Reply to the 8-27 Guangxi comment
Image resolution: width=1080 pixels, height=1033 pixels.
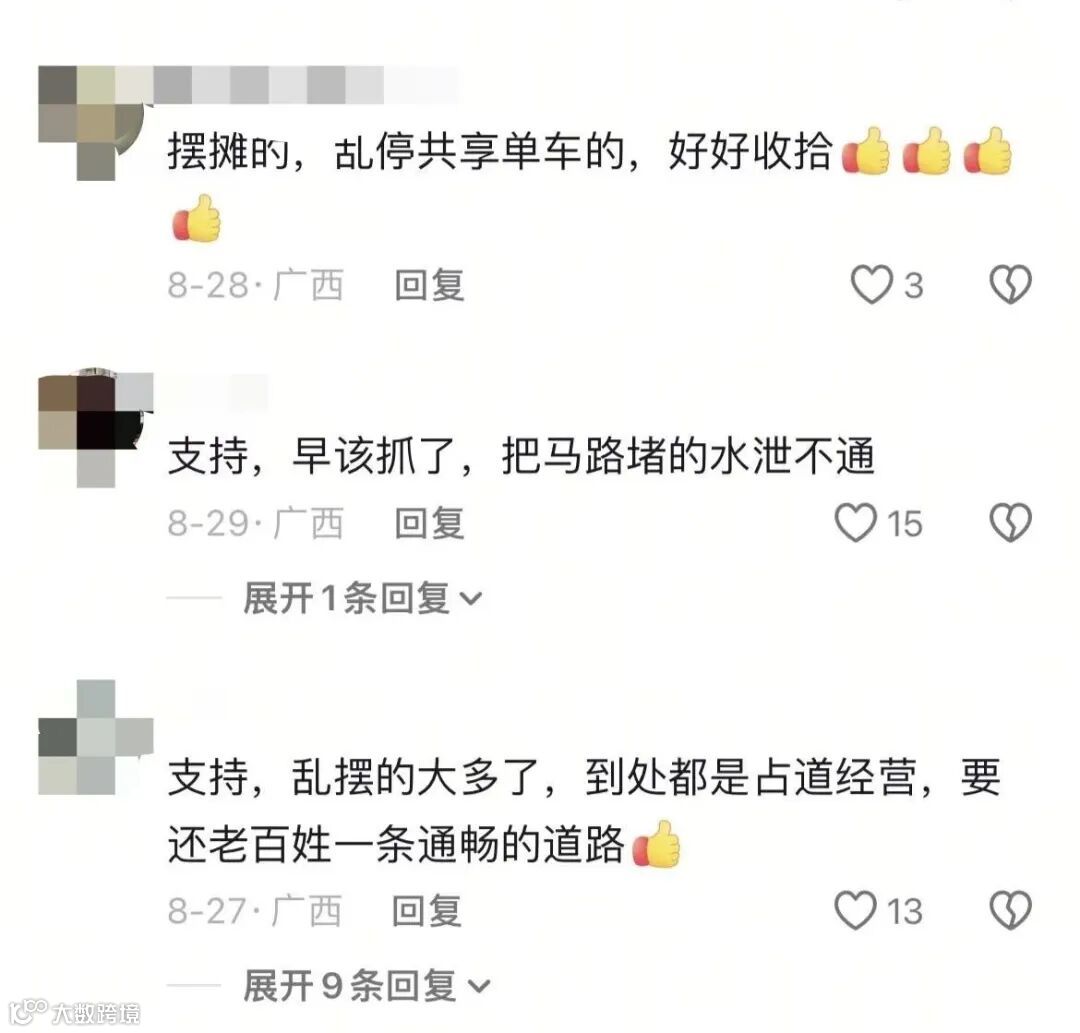coord(426,911)
